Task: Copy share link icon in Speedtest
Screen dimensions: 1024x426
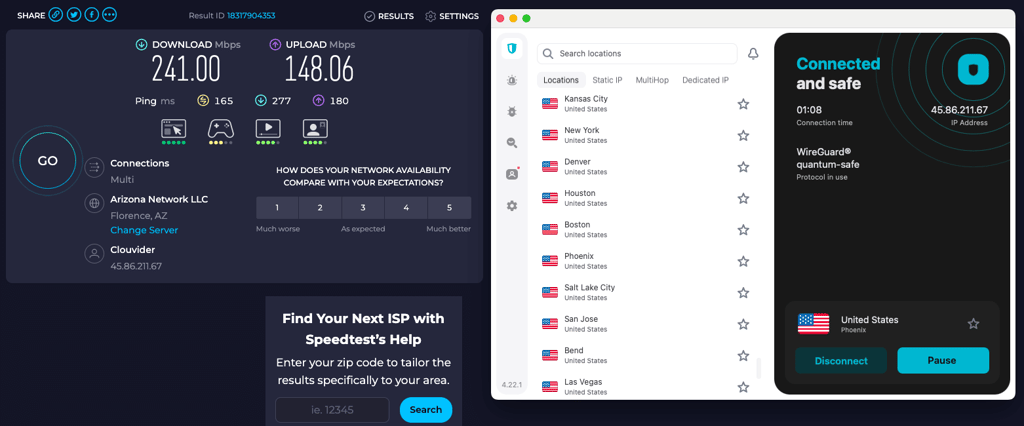Action: pos(56,14)
